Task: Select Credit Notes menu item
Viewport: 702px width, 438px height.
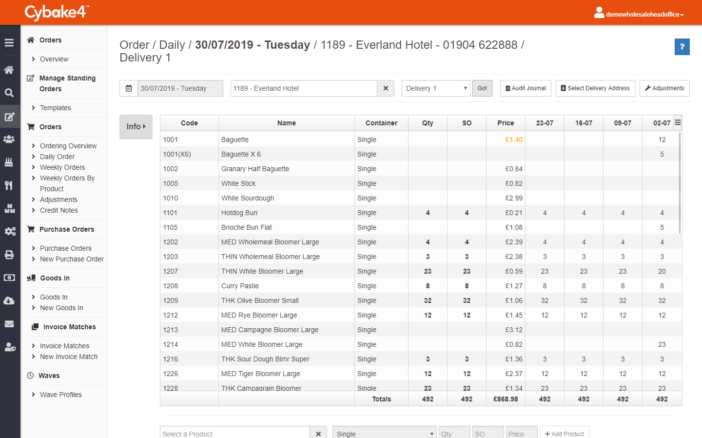Action: pyautogui.click(x=59, y=210)
